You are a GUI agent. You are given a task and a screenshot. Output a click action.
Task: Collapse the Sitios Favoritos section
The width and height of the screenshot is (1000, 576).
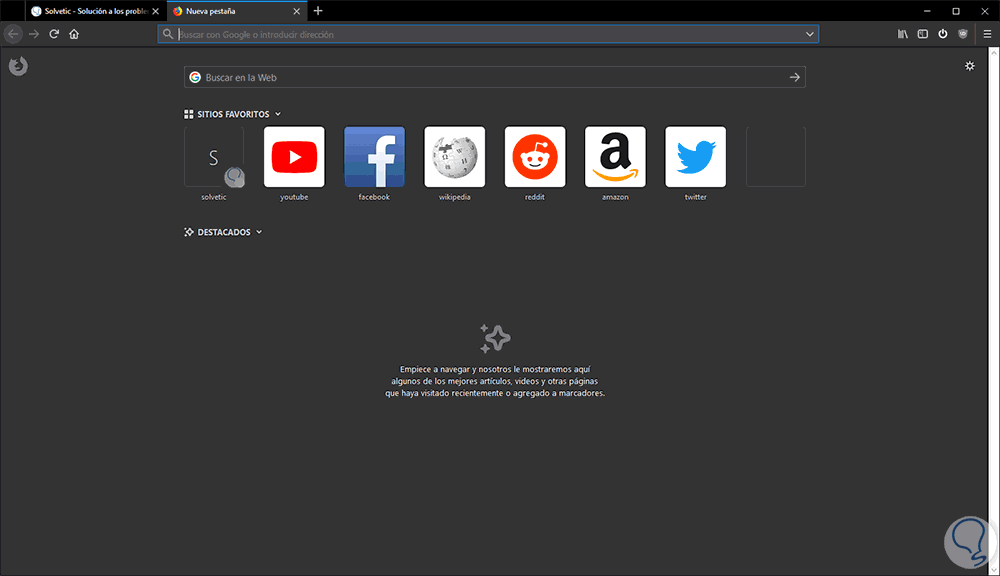point(278,114)
